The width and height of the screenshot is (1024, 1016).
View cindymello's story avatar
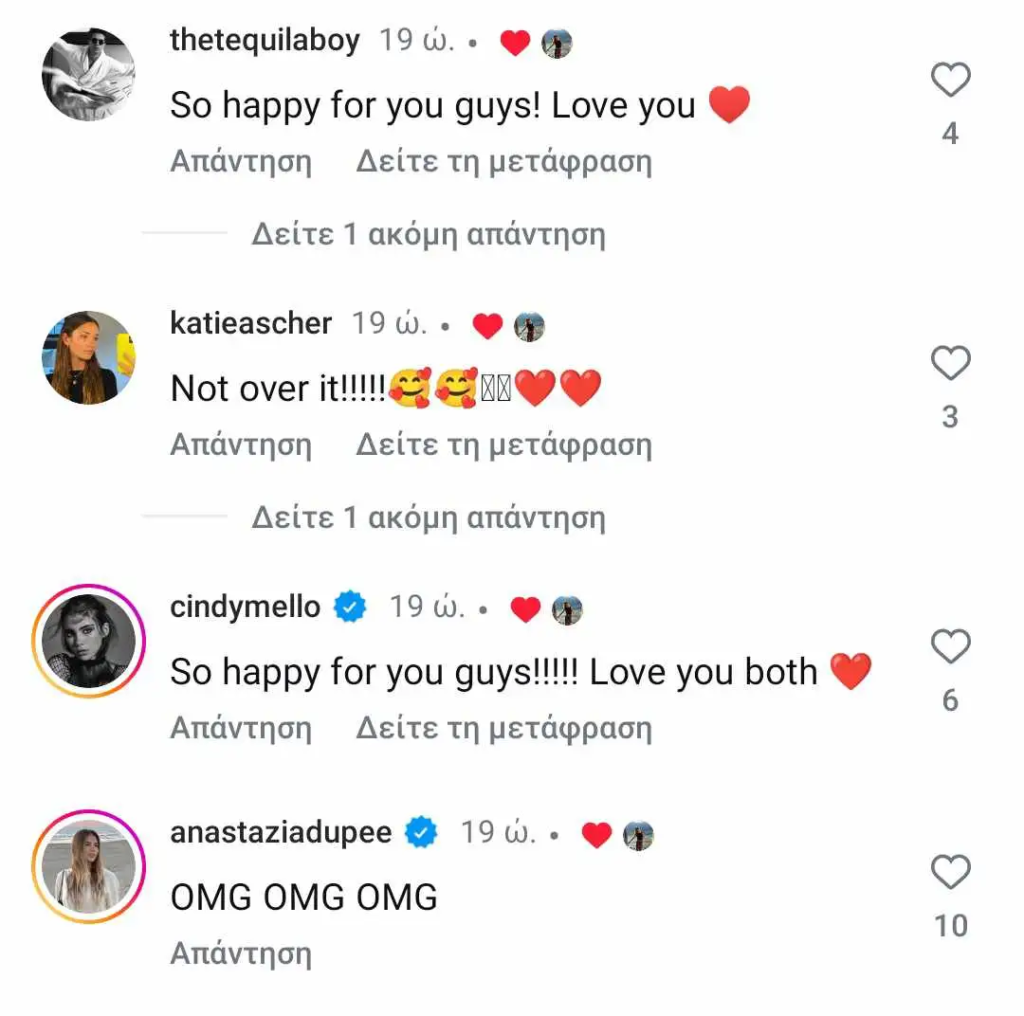pos(88,641)
